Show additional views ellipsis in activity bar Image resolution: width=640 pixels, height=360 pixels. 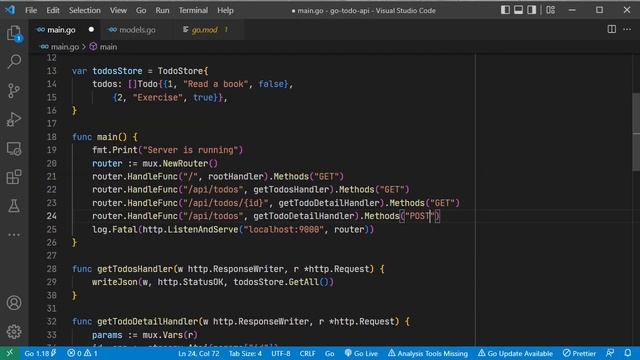tap(14, 235)
